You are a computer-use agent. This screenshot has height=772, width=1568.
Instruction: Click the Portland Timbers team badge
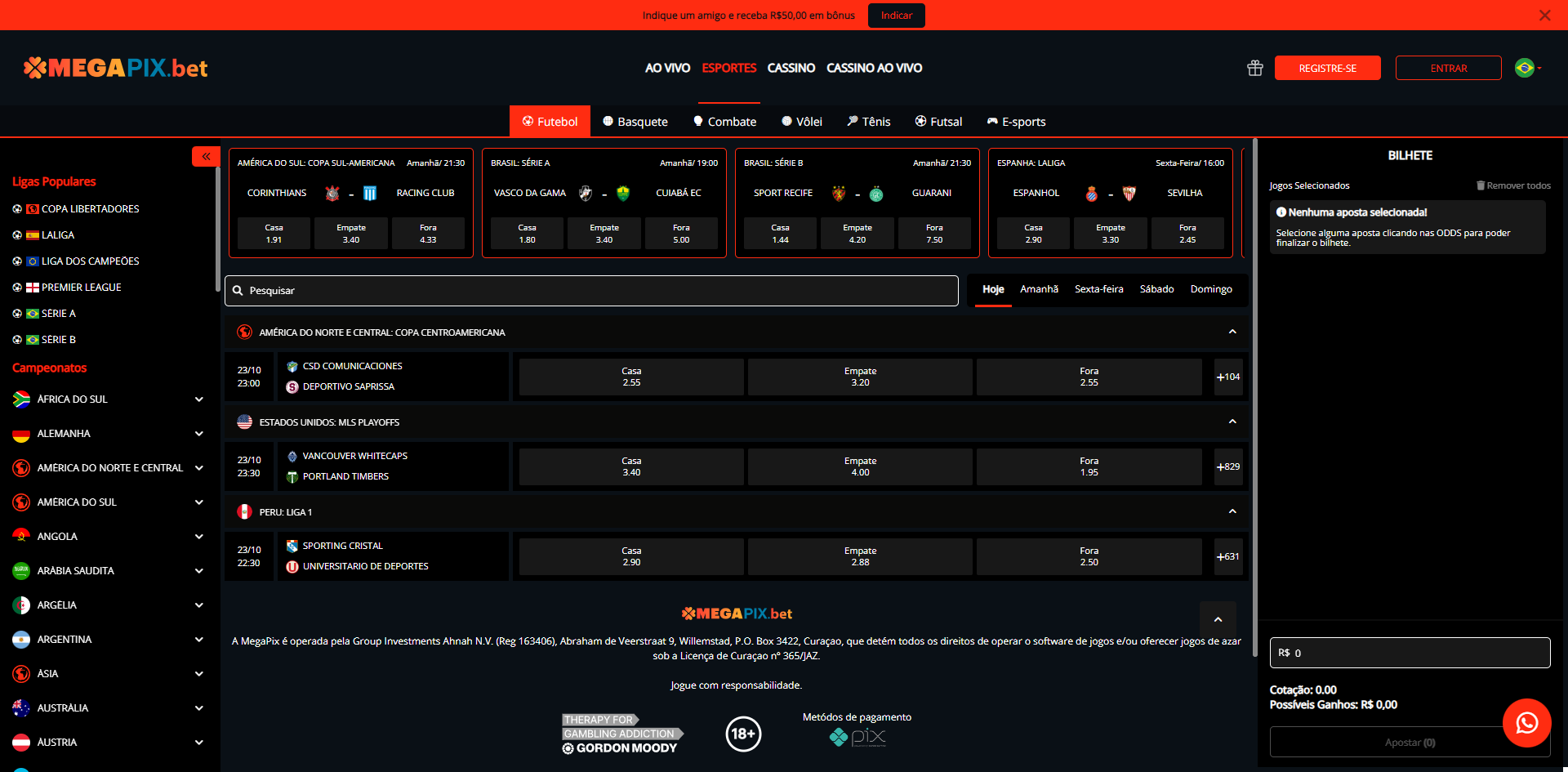tap(292, 477)
